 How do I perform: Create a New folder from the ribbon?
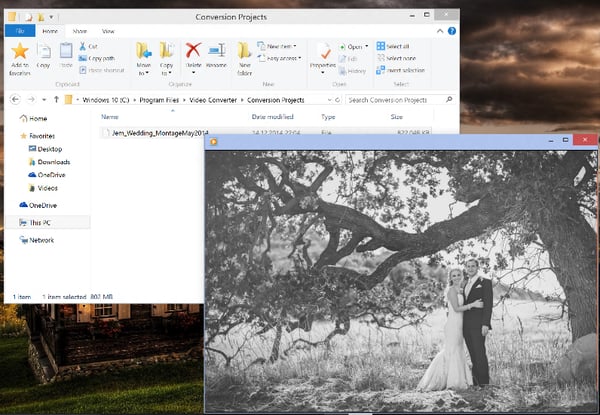[x=244, y=59]
